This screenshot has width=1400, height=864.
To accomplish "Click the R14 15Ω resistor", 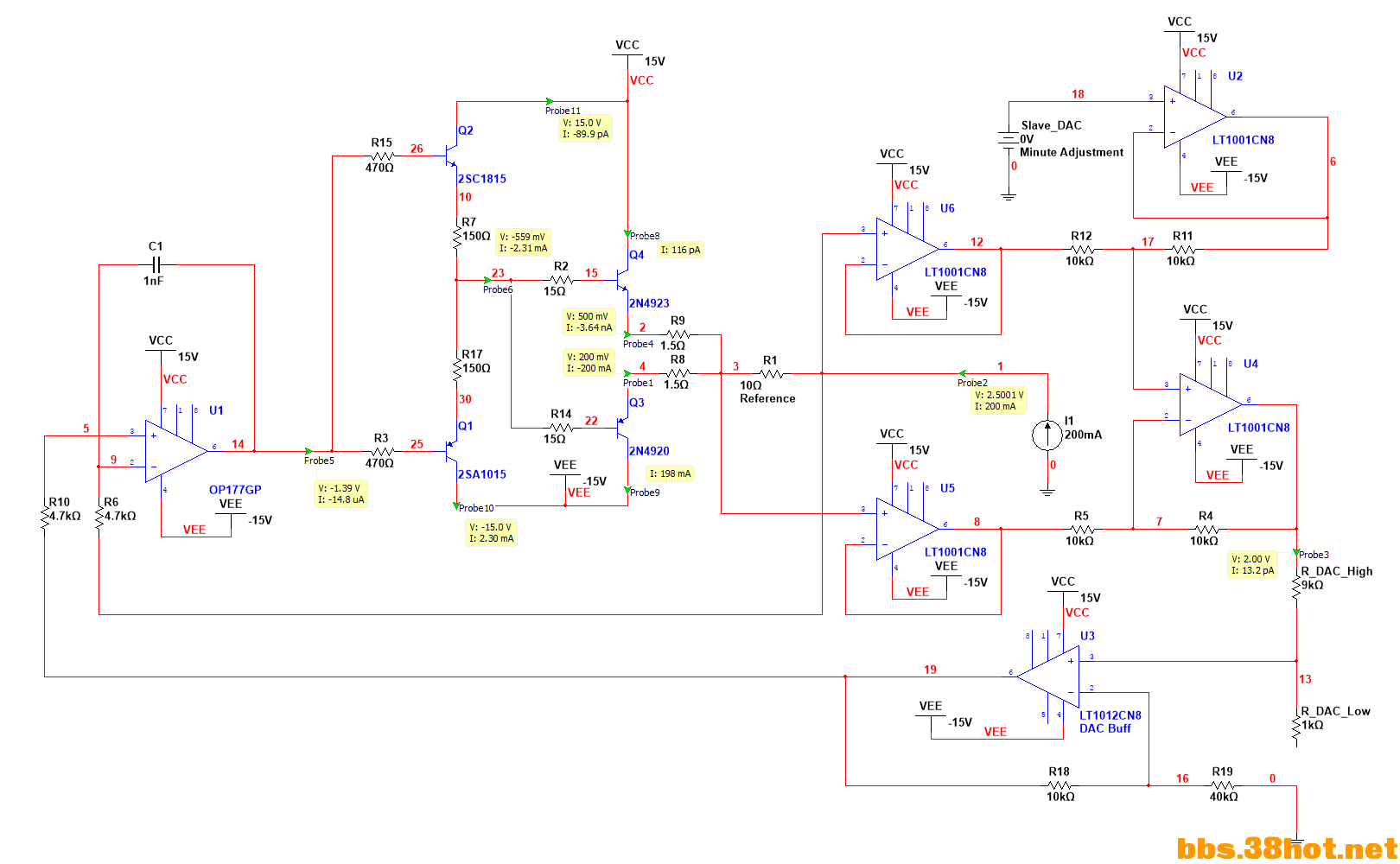I will pos(561,428).
